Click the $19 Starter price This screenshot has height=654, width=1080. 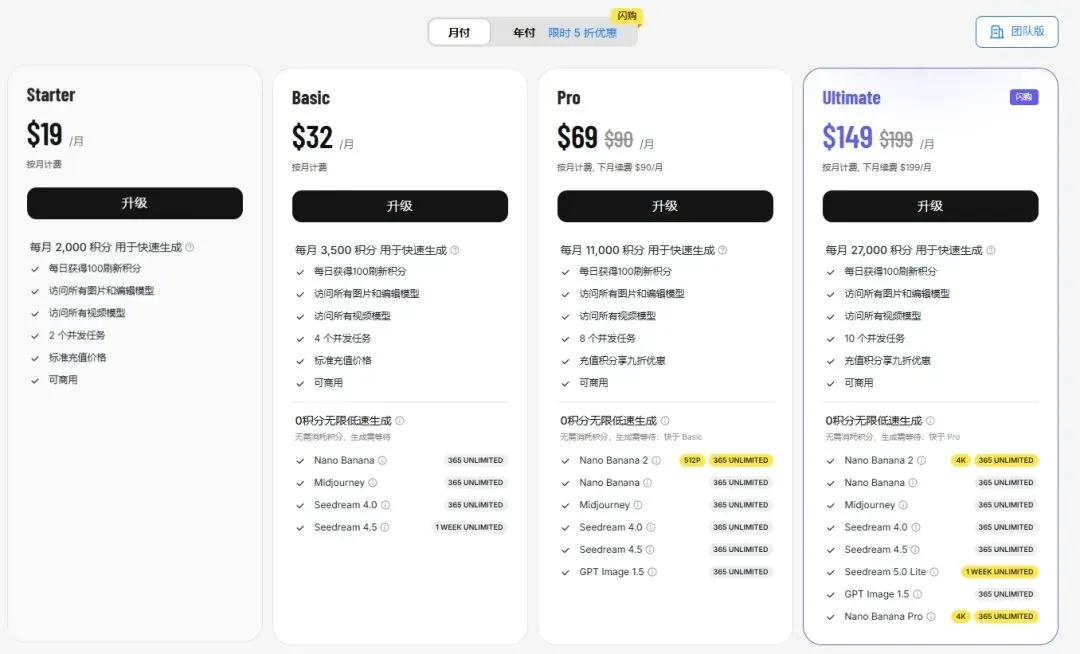click(x=45, y=134)
